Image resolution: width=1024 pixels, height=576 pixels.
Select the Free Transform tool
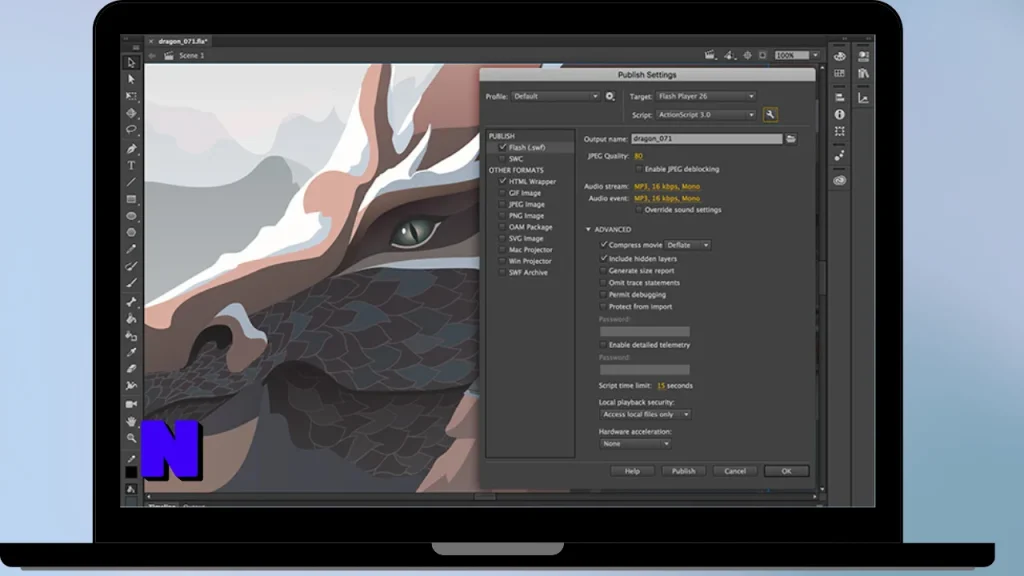tap(131, 96)
